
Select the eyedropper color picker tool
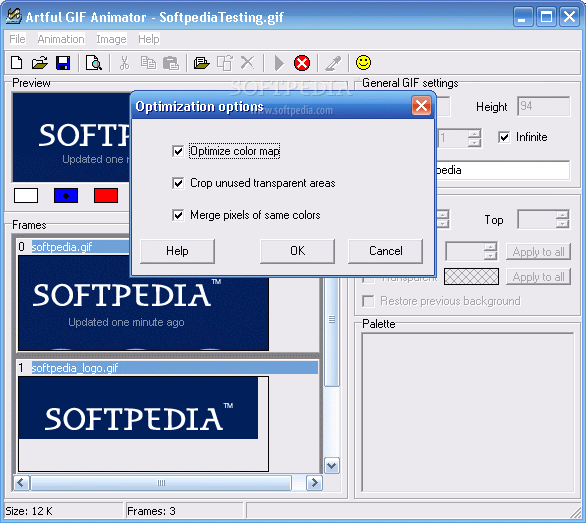tap(333, 63)
